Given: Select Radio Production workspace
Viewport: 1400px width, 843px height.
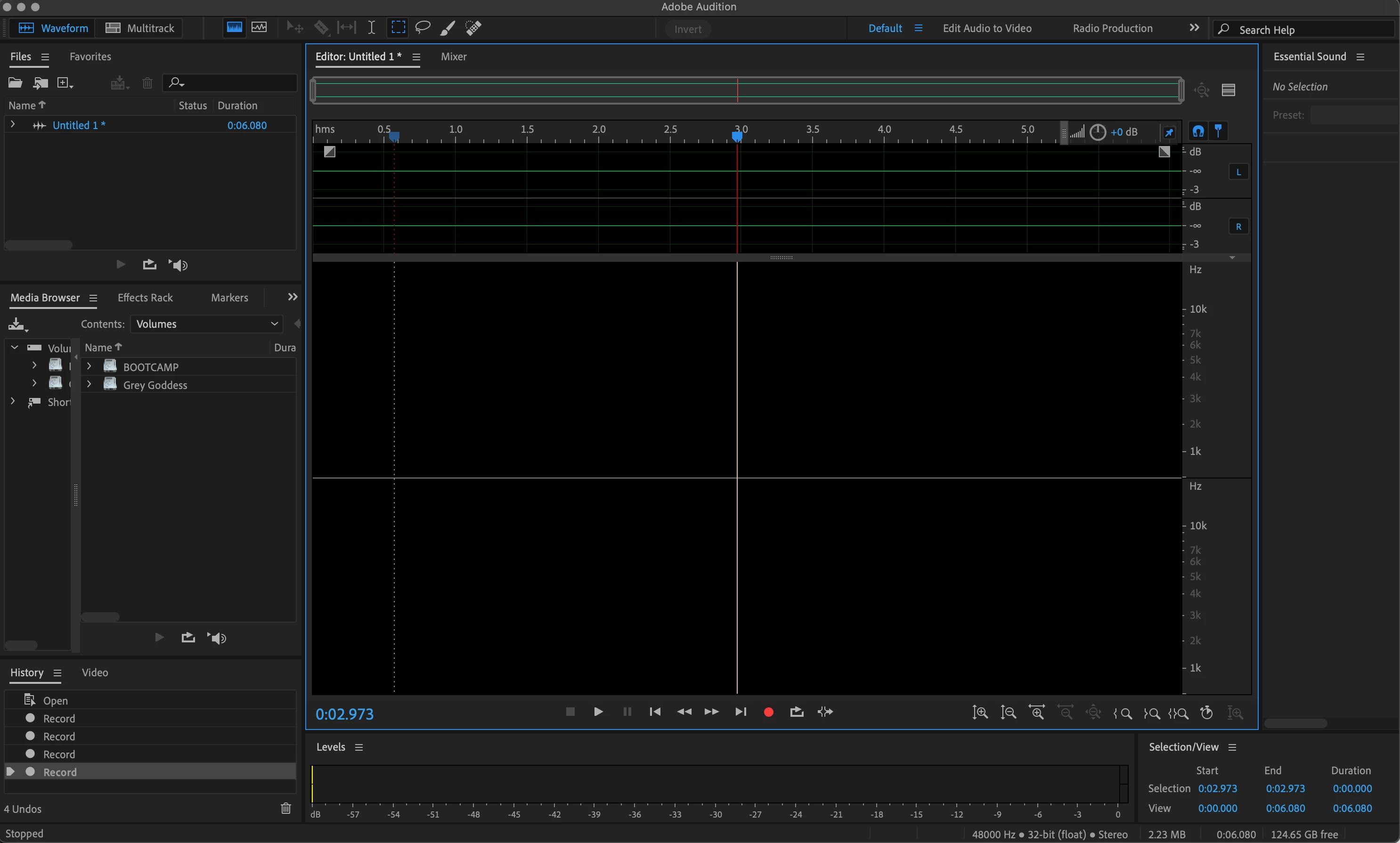Looking at the screenshot, I should click(x=1112, y=28).
